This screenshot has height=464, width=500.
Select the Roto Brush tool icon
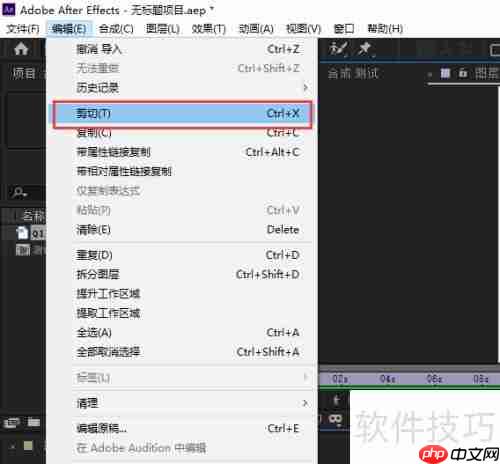(x=338, y=49)
